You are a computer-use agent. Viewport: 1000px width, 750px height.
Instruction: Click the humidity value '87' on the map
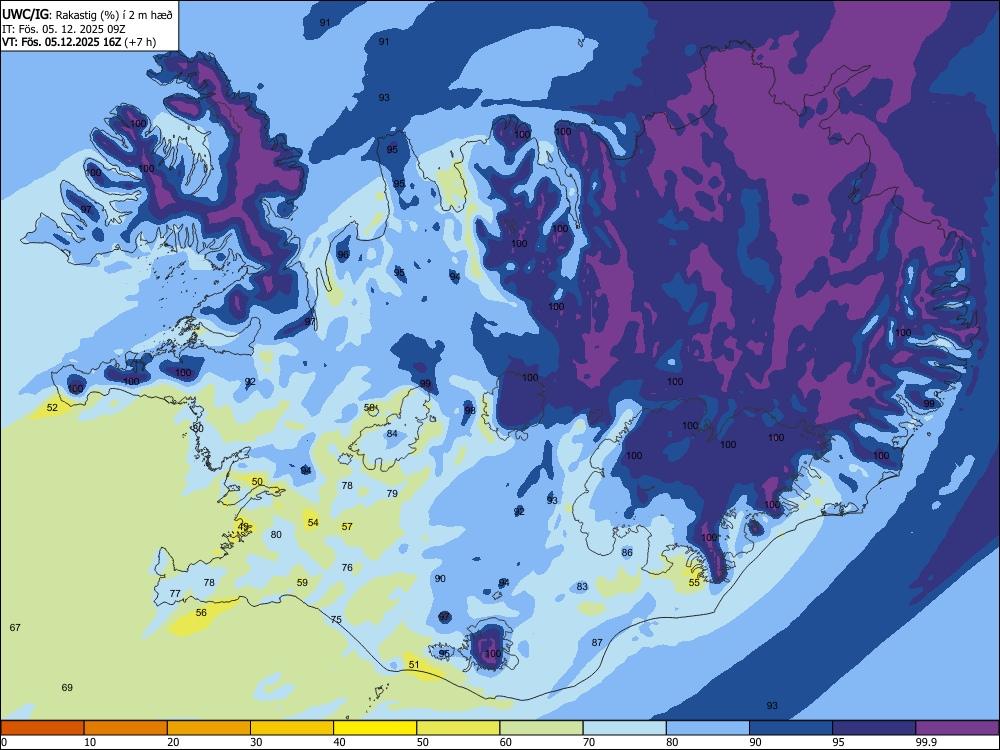click(597, 642)
